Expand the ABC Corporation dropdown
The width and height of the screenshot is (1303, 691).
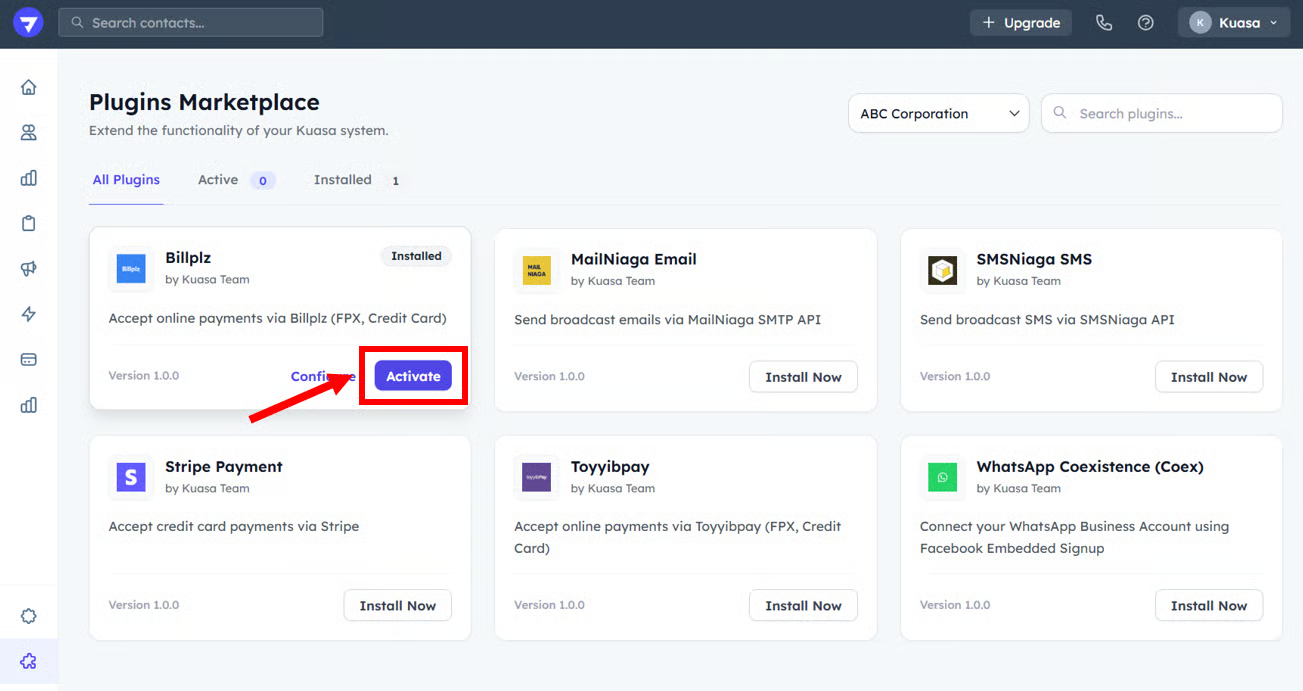tap(938, 114)
